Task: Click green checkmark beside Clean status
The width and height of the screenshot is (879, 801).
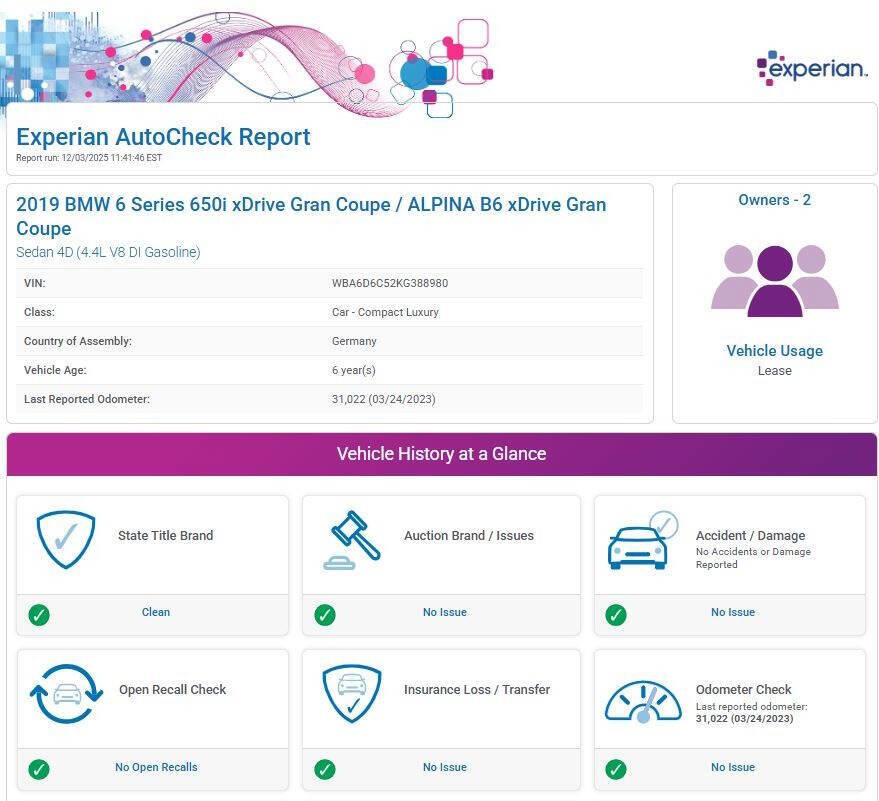Action: click(39, 615)
